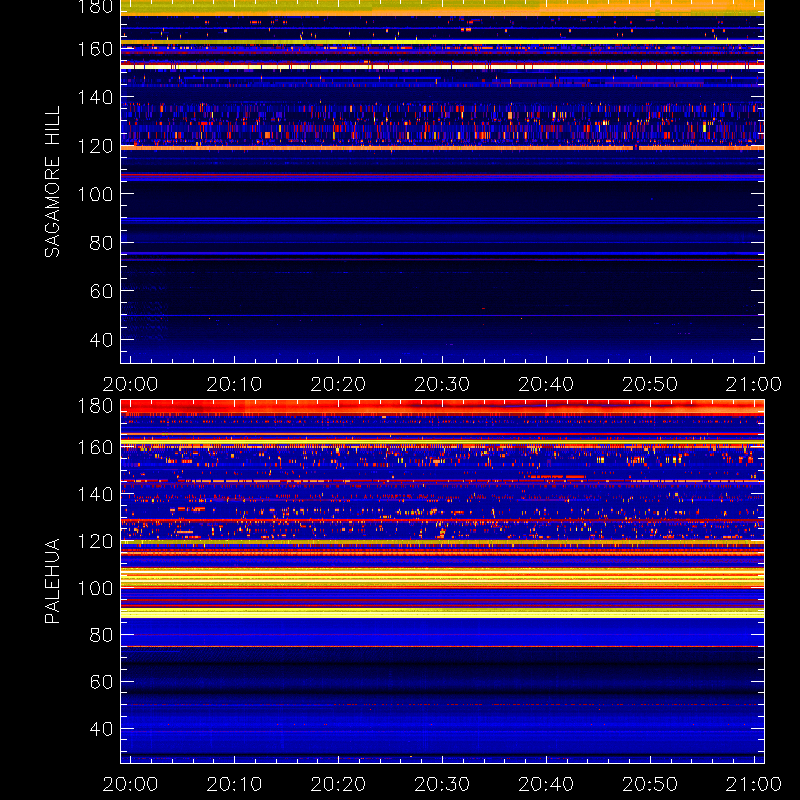Viewport: 800px width, 800px height.
Task: Pick the 20:30 time label under Sagamore Hill plot
Action: pos(442,384)
